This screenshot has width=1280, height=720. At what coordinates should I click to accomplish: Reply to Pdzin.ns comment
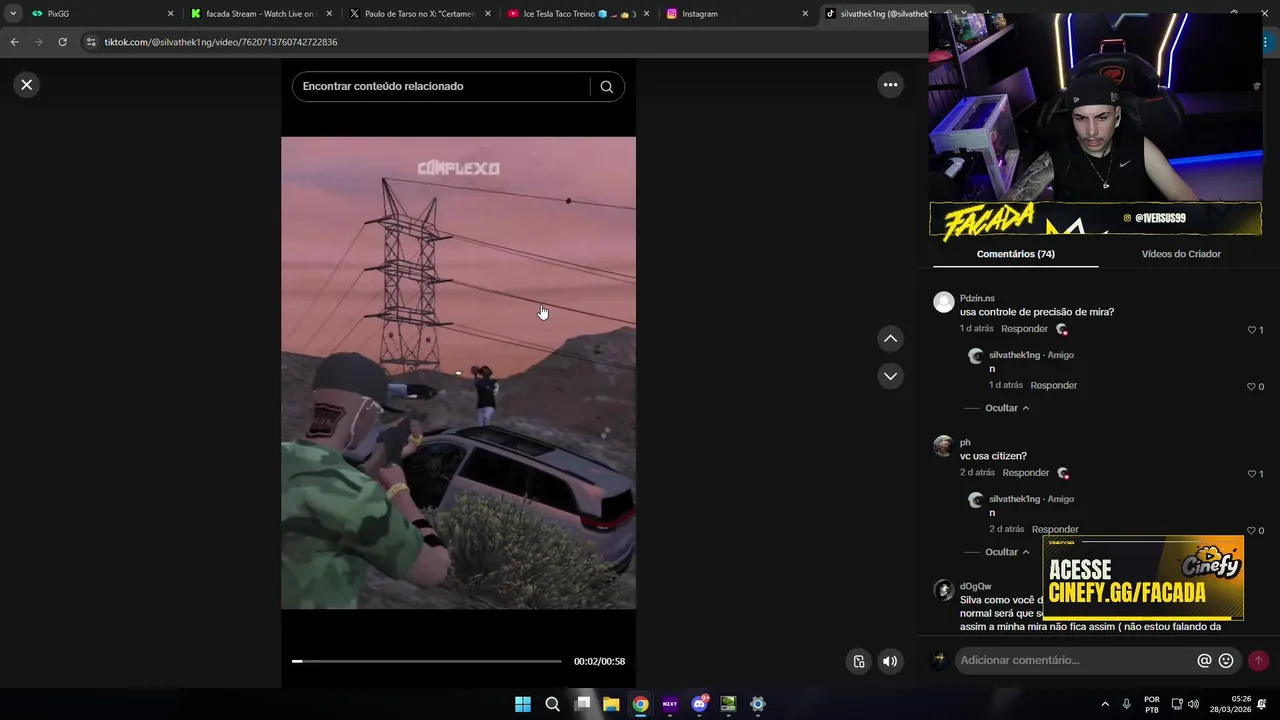pyautogui.click(x=1024, y=329)
